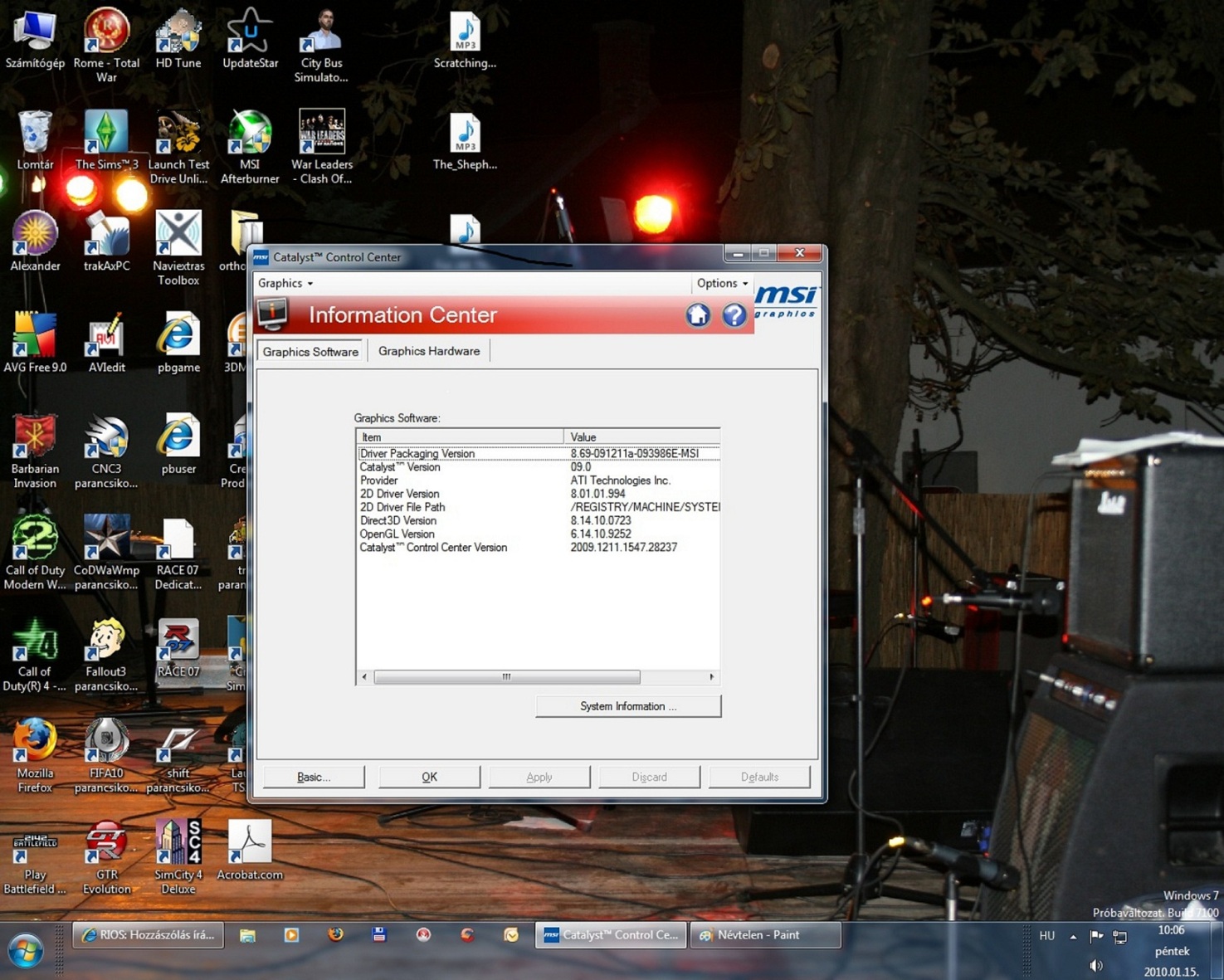Click the list's left scroll arrow
The image size is (1224, 980).
(x=364, y=677)
